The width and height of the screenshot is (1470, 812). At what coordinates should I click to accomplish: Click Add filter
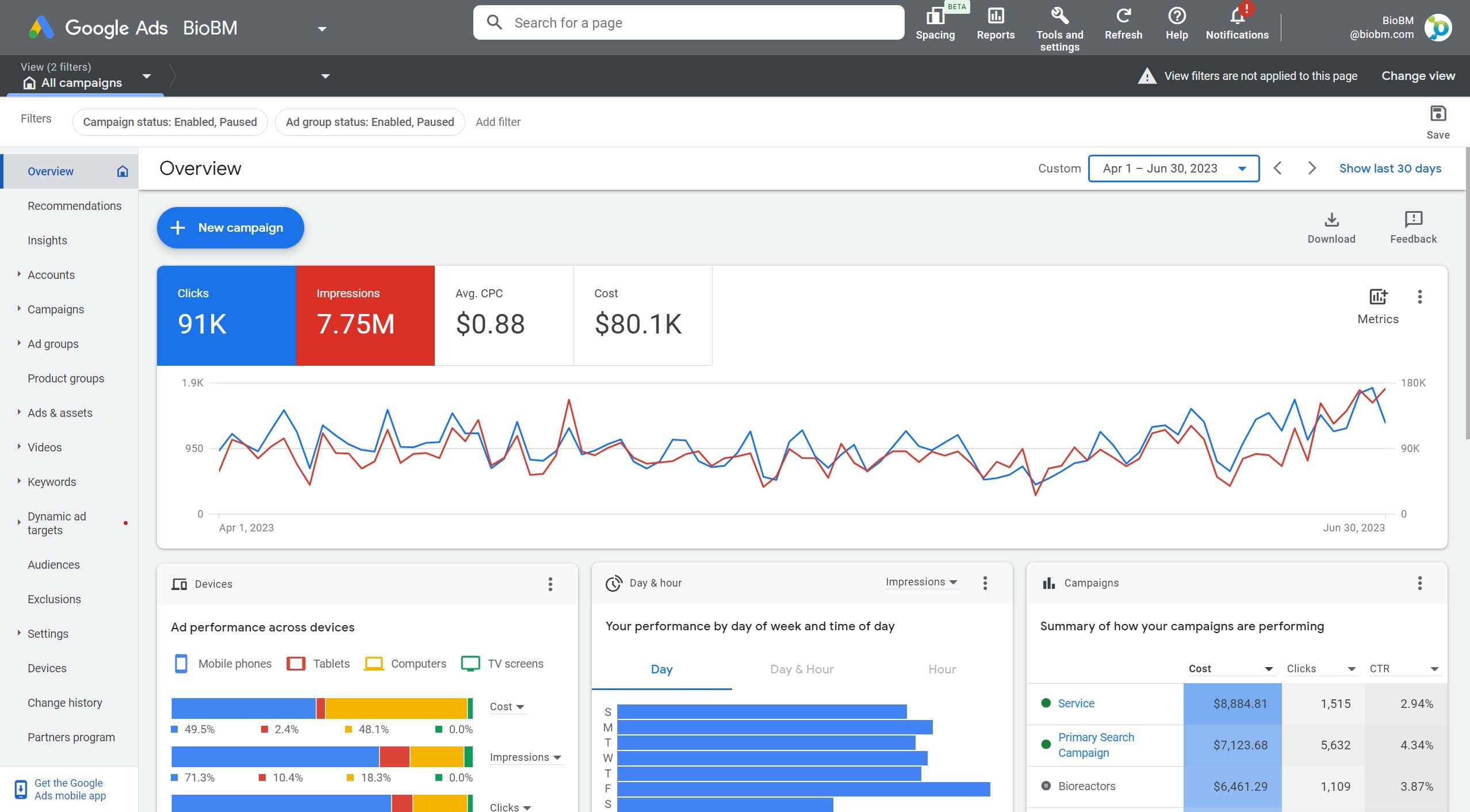tap(498, 122)
